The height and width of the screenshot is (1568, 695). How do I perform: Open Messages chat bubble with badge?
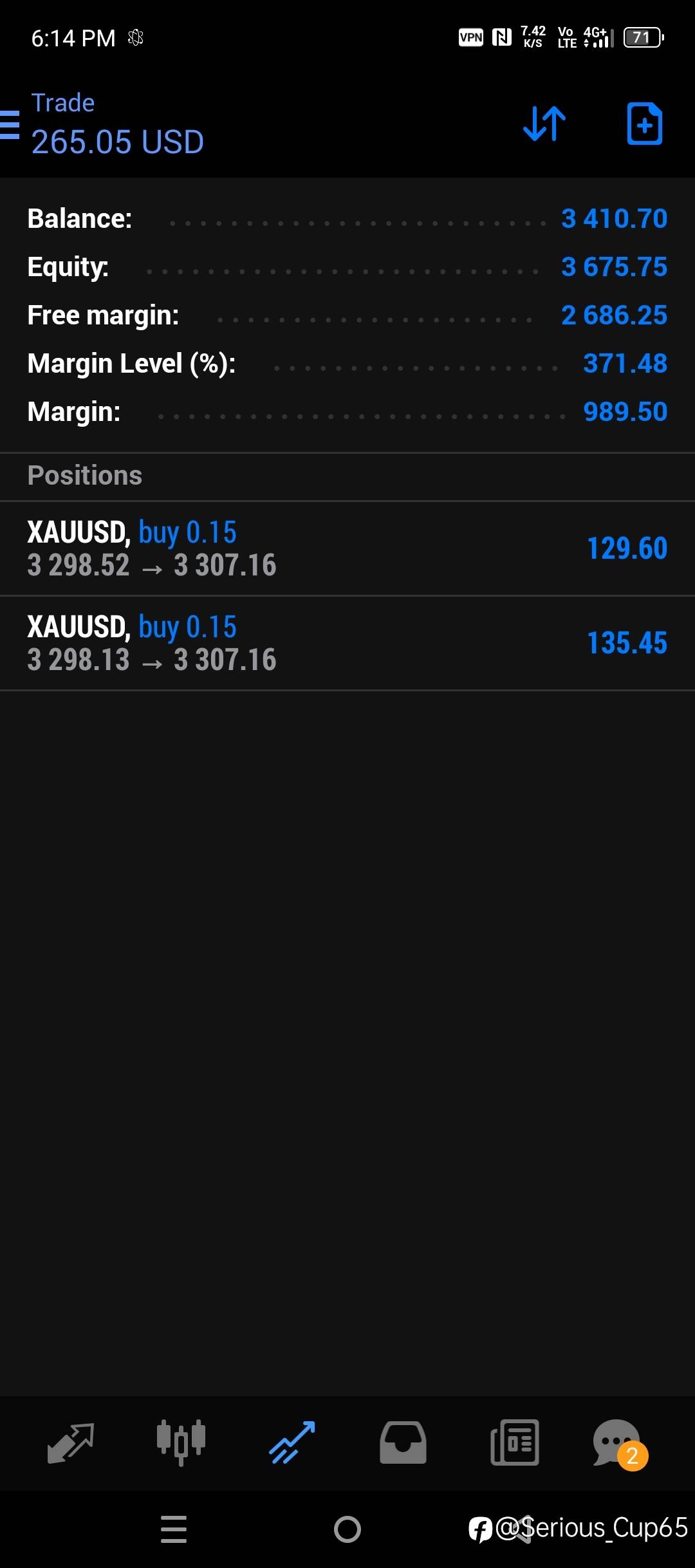pos(619,1444)
